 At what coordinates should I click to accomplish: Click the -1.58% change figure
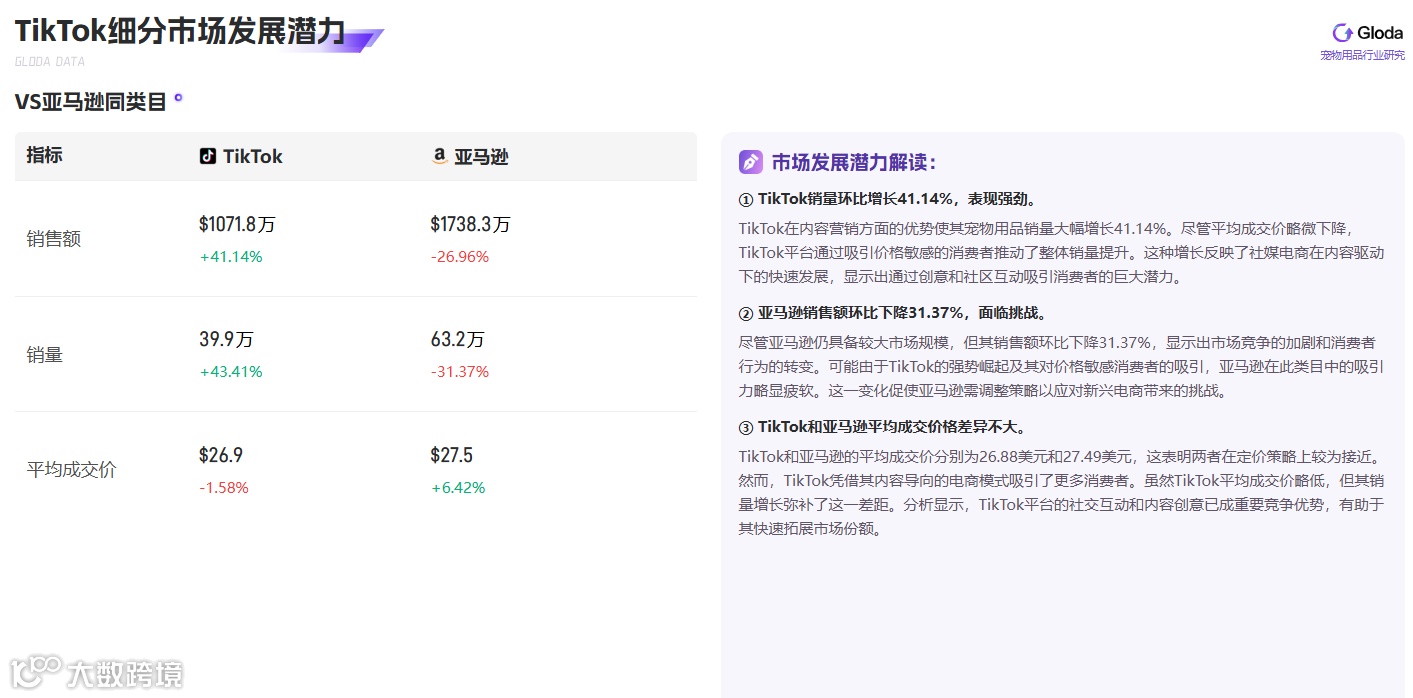click(224, 488)
